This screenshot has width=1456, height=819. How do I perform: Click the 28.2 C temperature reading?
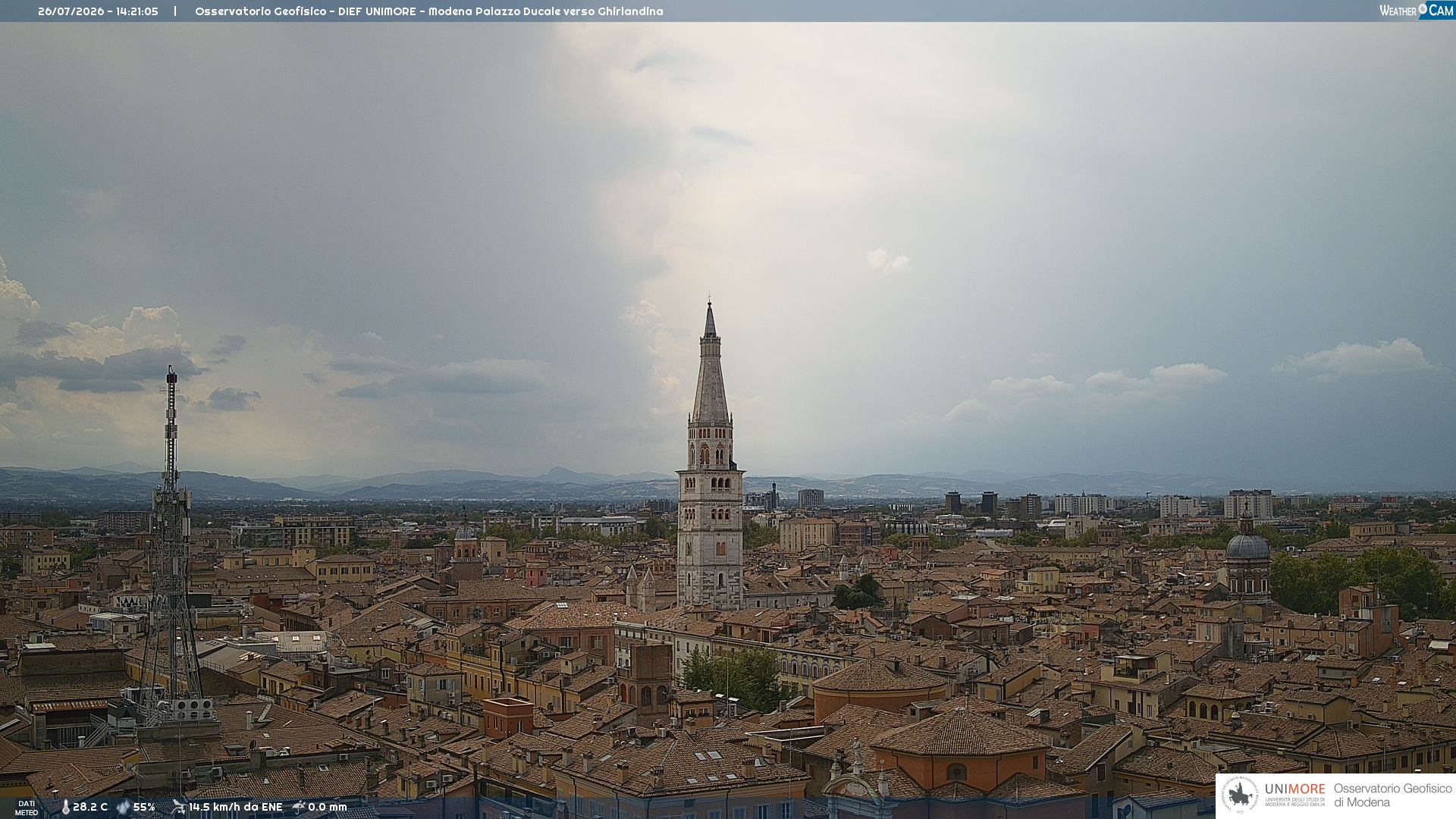click(90, 807)
